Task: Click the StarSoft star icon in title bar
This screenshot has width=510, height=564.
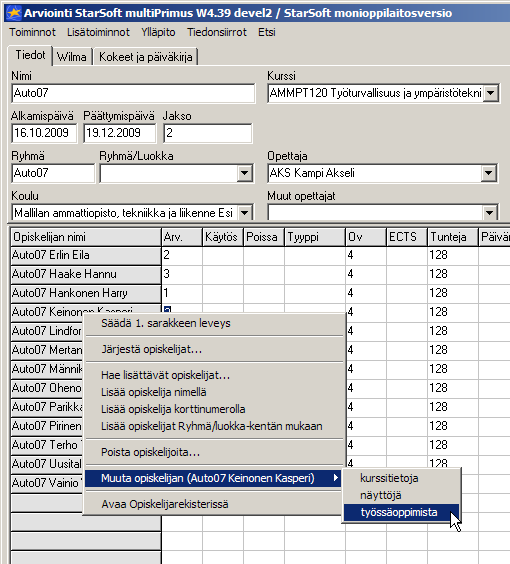Action: (x=14, y=13)
